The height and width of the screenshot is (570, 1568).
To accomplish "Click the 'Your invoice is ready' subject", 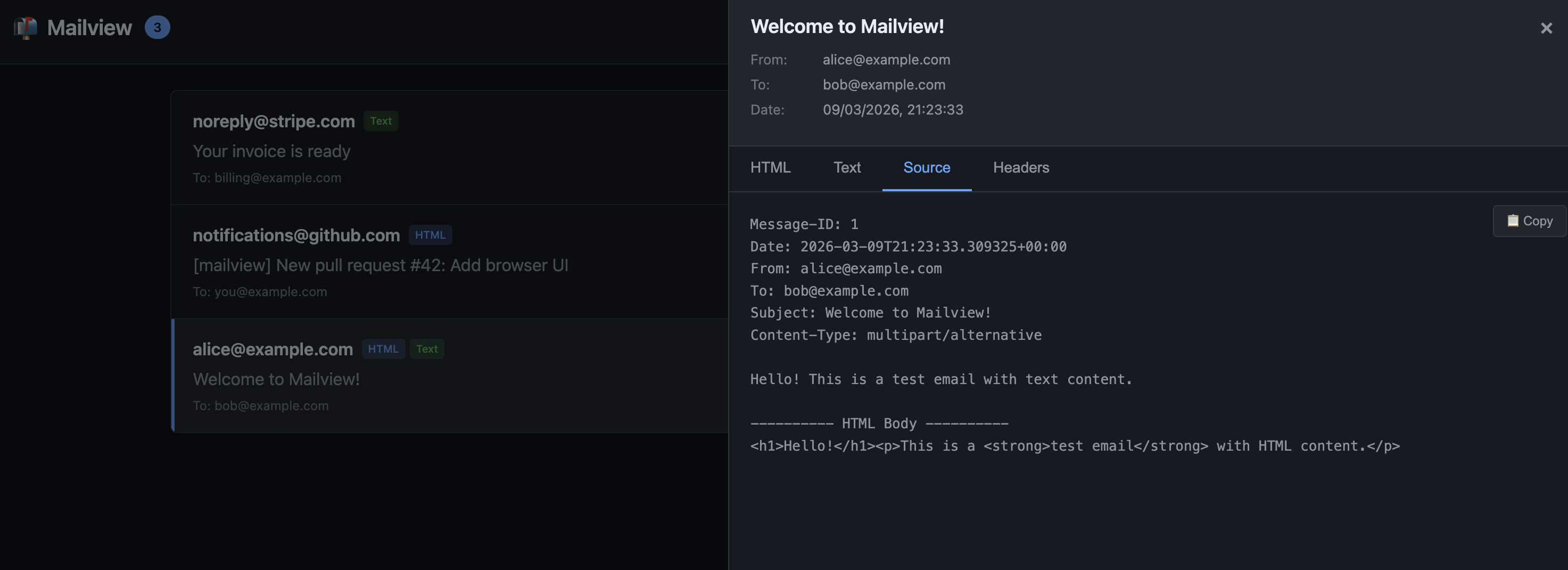I will click(271, 151).
